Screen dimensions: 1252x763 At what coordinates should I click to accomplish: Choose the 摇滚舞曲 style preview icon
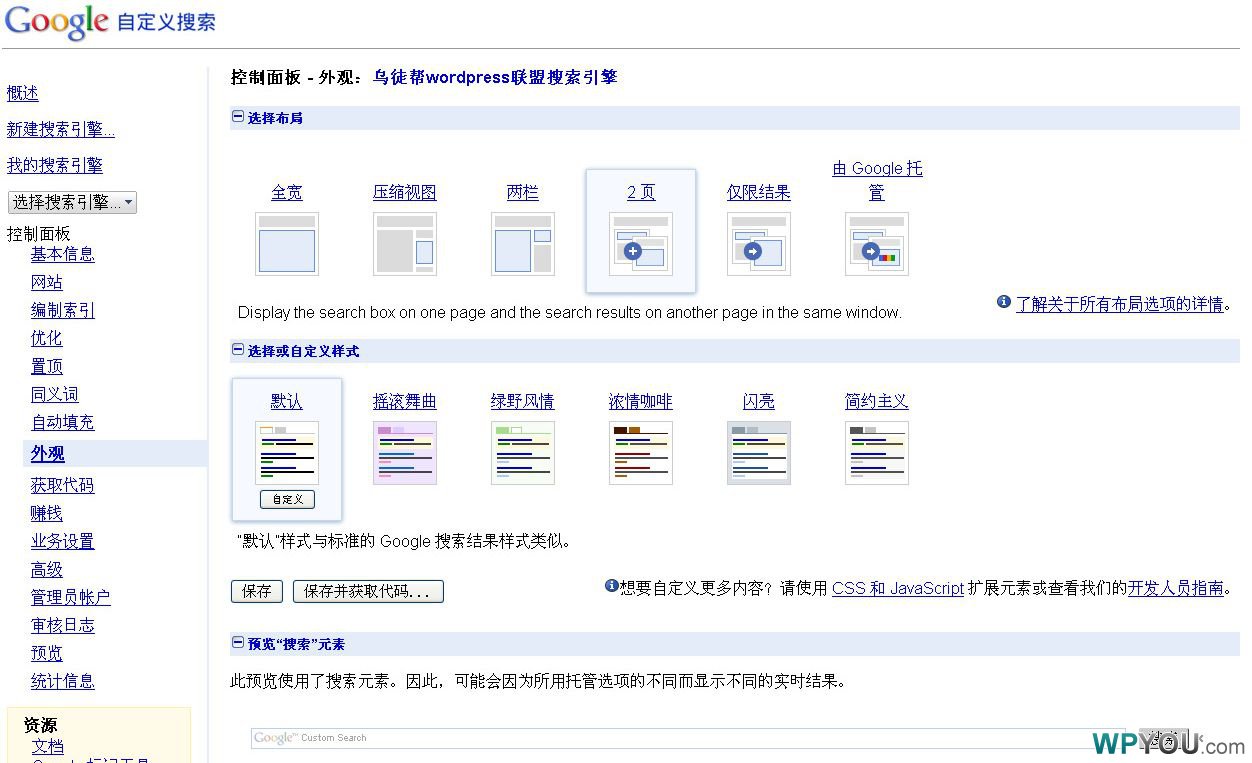point(405,453)
